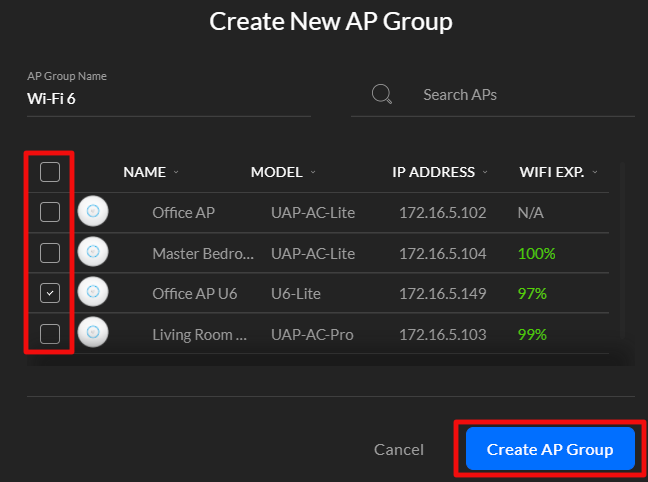Enable the Master Bedroom AP checkbox

(50, 253)
